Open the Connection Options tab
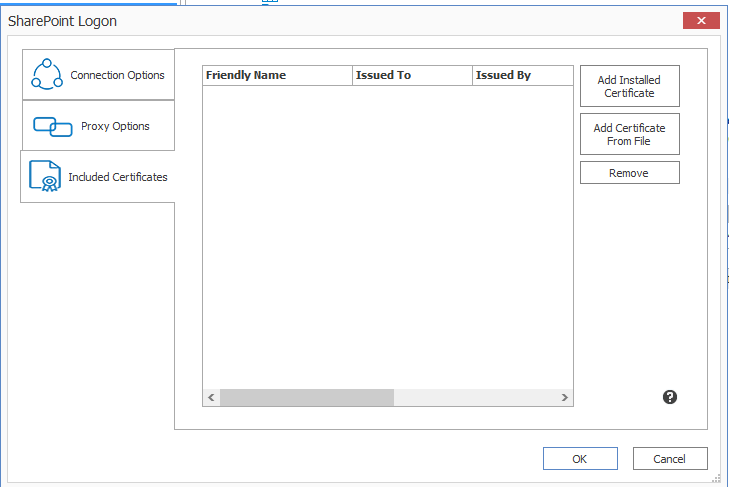Image resolution: width=729 pixels, height=487 pixels. tap(98, 74)
